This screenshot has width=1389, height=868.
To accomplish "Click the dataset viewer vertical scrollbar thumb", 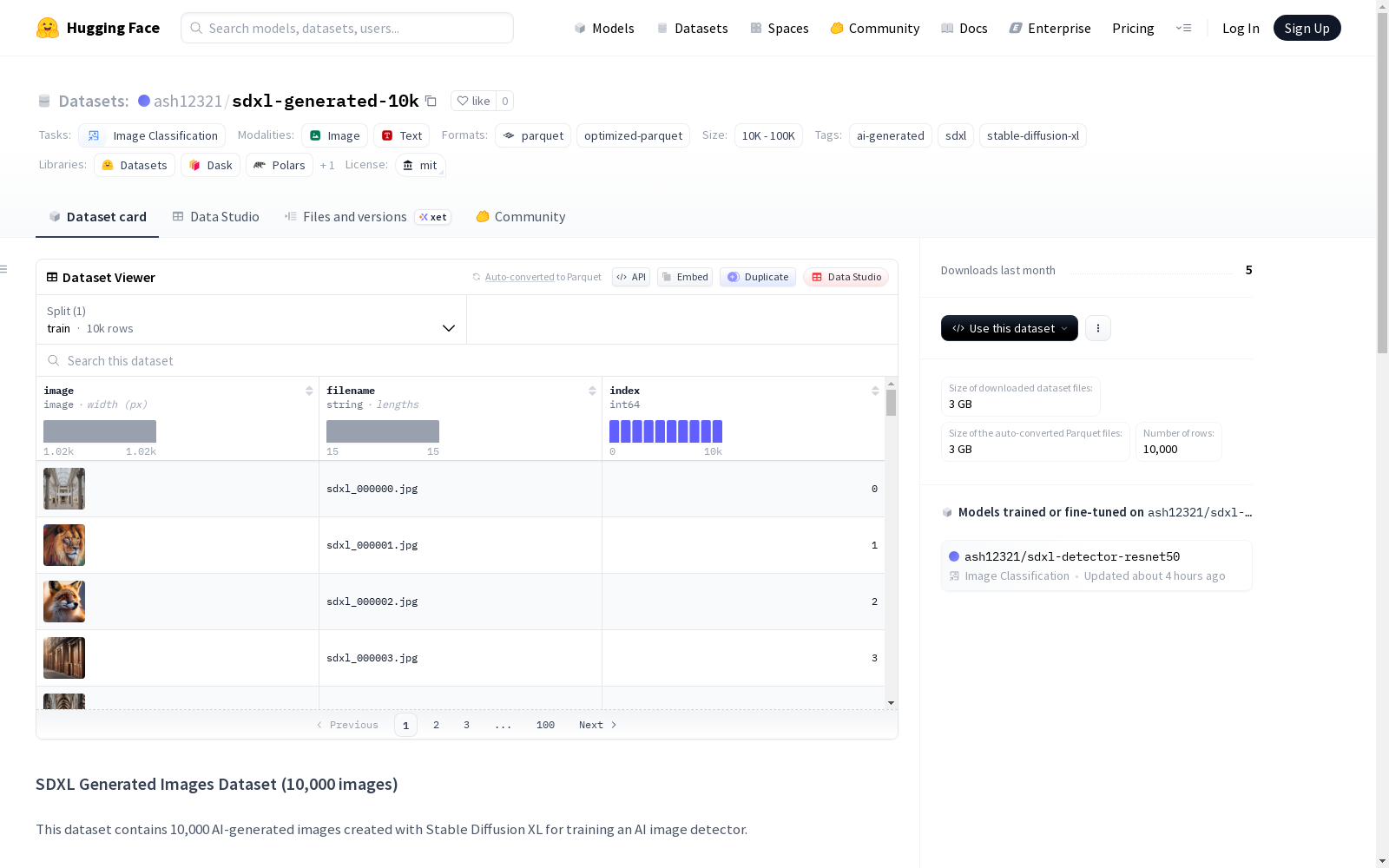I will [891, 403].
